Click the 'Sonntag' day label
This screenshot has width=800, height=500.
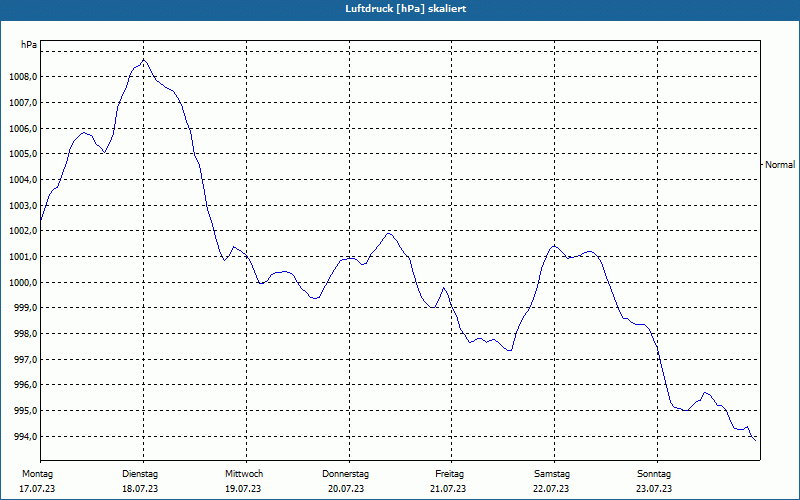click(x=654, y=474)
